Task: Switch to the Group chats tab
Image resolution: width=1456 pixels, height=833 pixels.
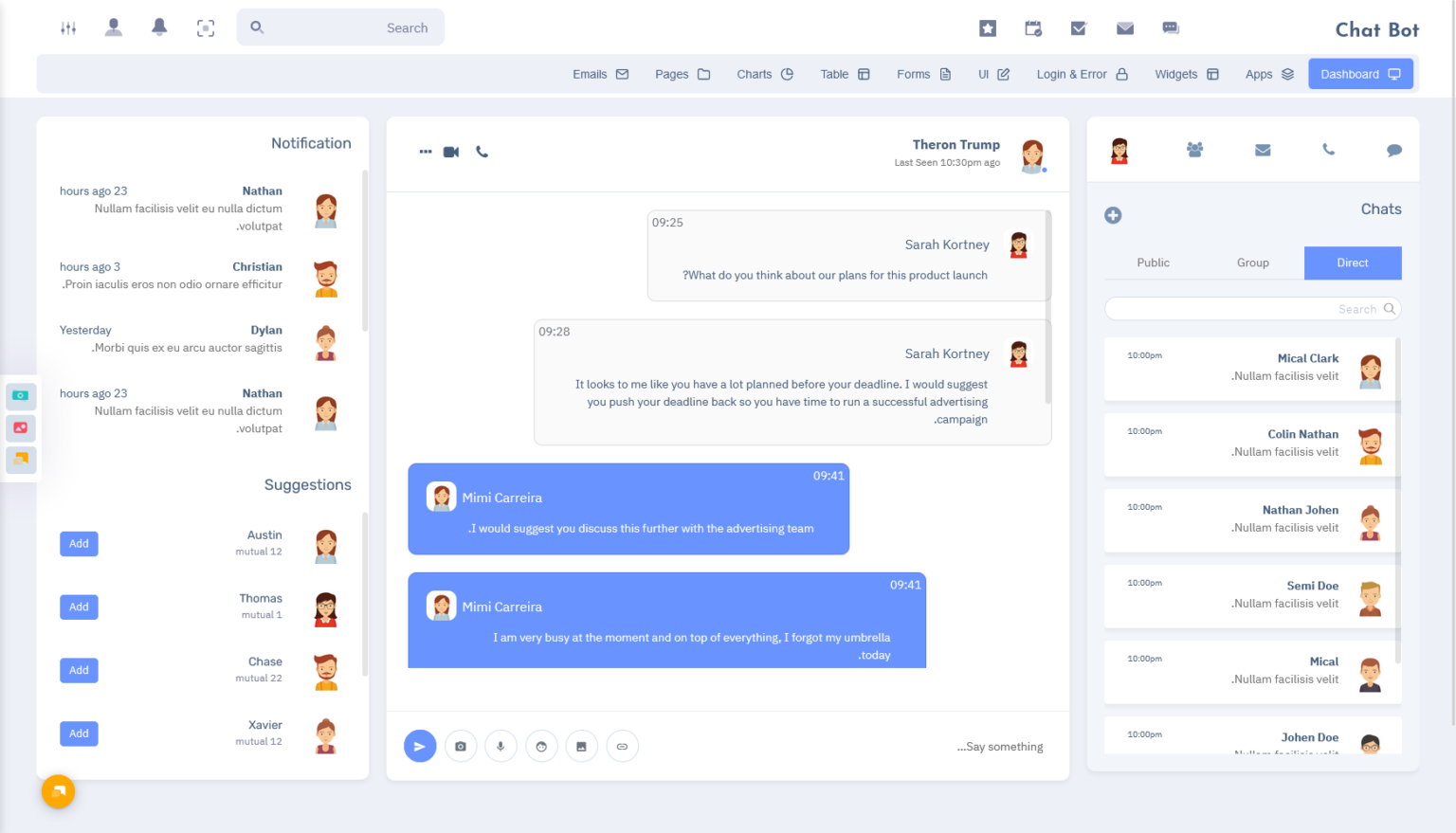Action: pyautogui.click(x=1252, y=263)
